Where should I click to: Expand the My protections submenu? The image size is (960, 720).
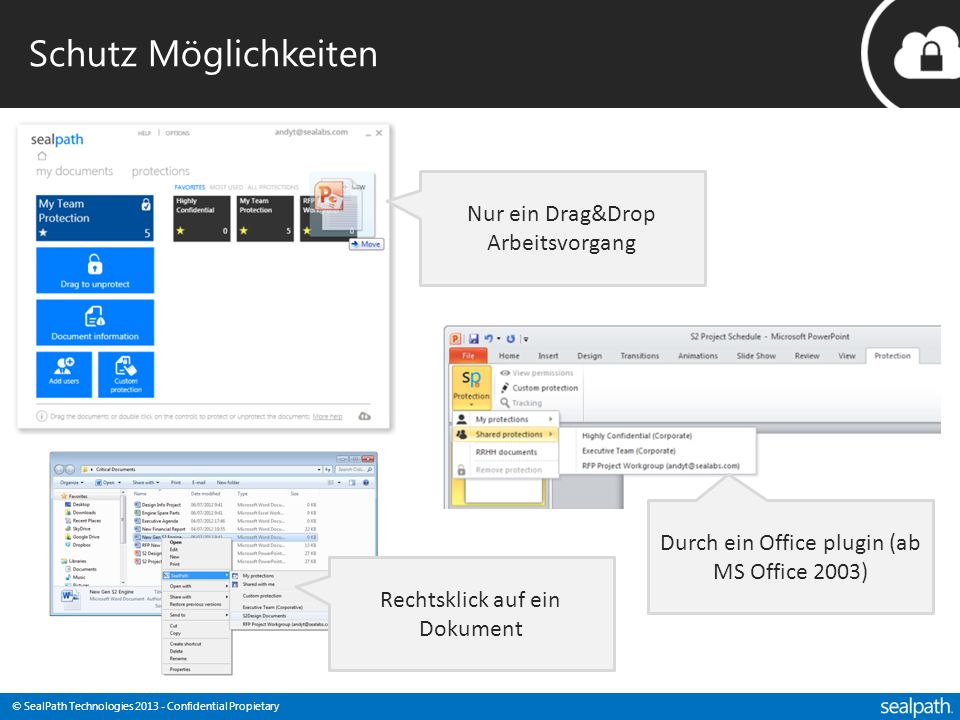point(506,419)
